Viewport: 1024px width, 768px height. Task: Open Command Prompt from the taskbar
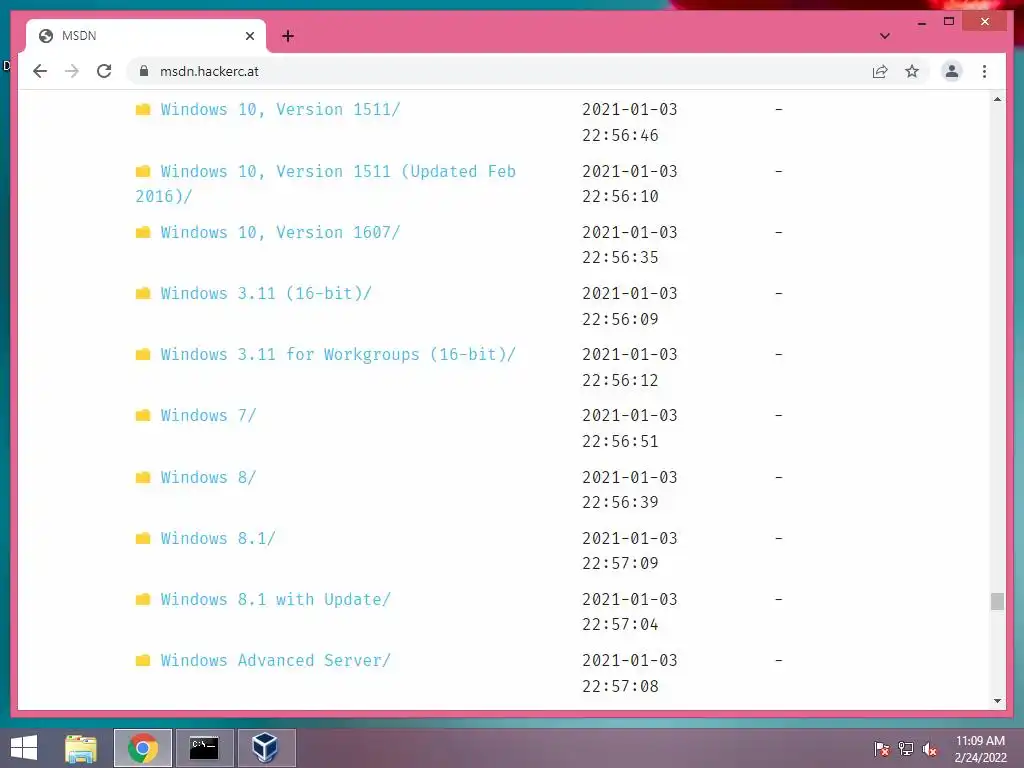[204, 748]
